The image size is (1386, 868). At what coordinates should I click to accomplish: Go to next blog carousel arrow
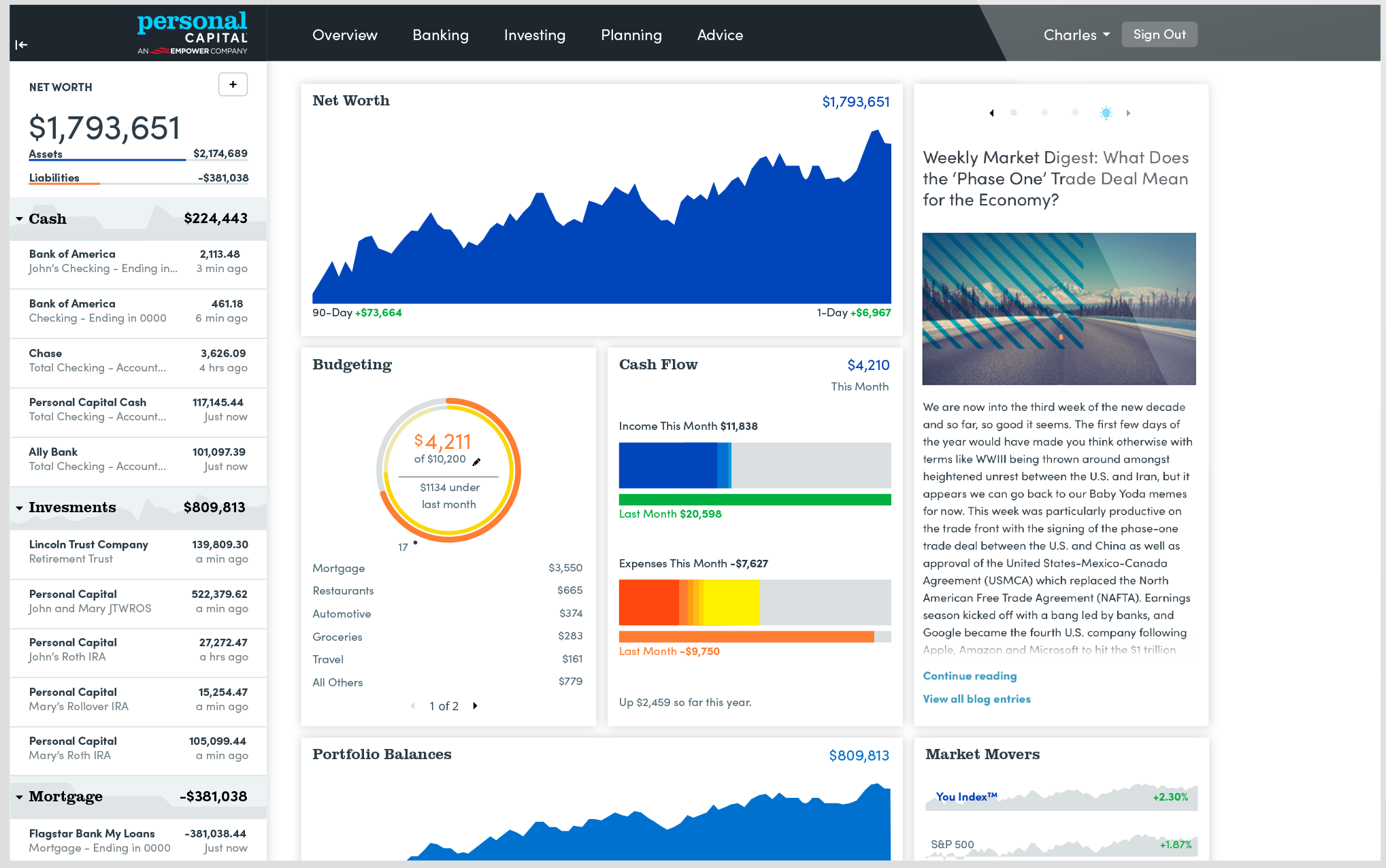(x=1128, y=113)
